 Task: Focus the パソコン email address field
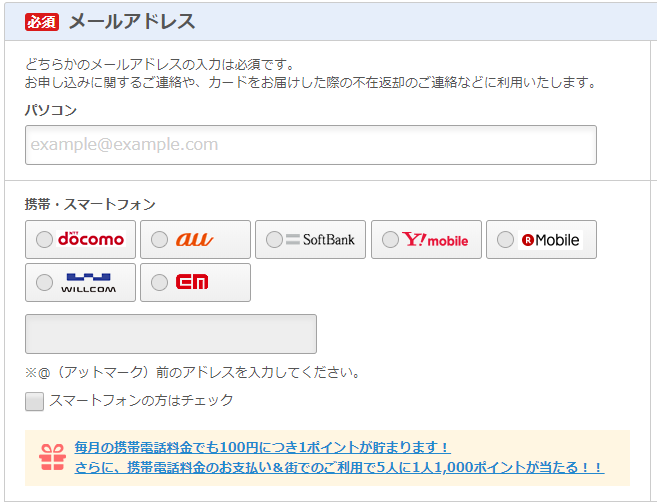[311, 145]
